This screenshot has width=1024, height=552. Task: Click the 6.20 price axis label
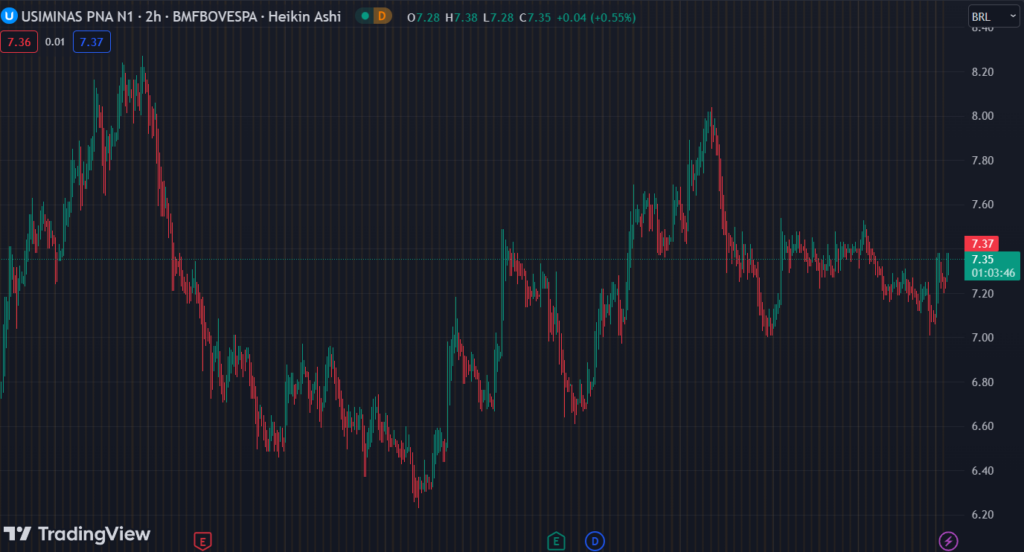(x=982, y=515)
